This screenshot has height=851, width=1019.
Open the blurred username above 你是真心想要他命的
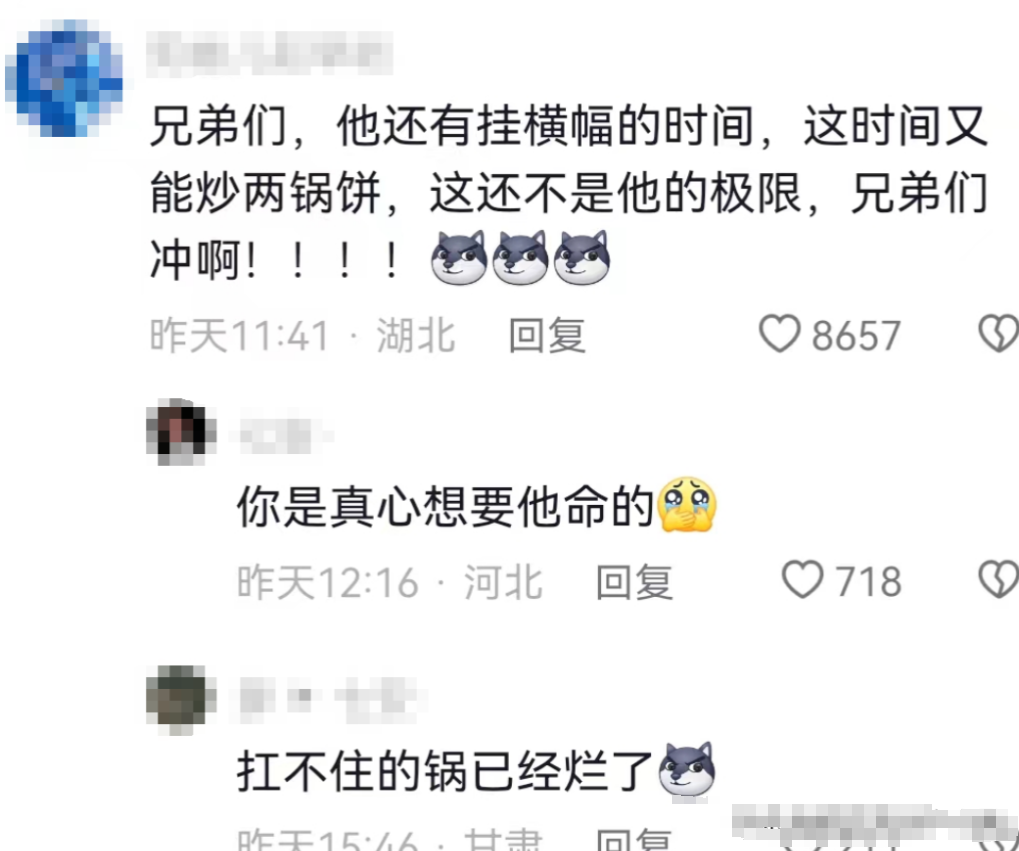(285, 434)
